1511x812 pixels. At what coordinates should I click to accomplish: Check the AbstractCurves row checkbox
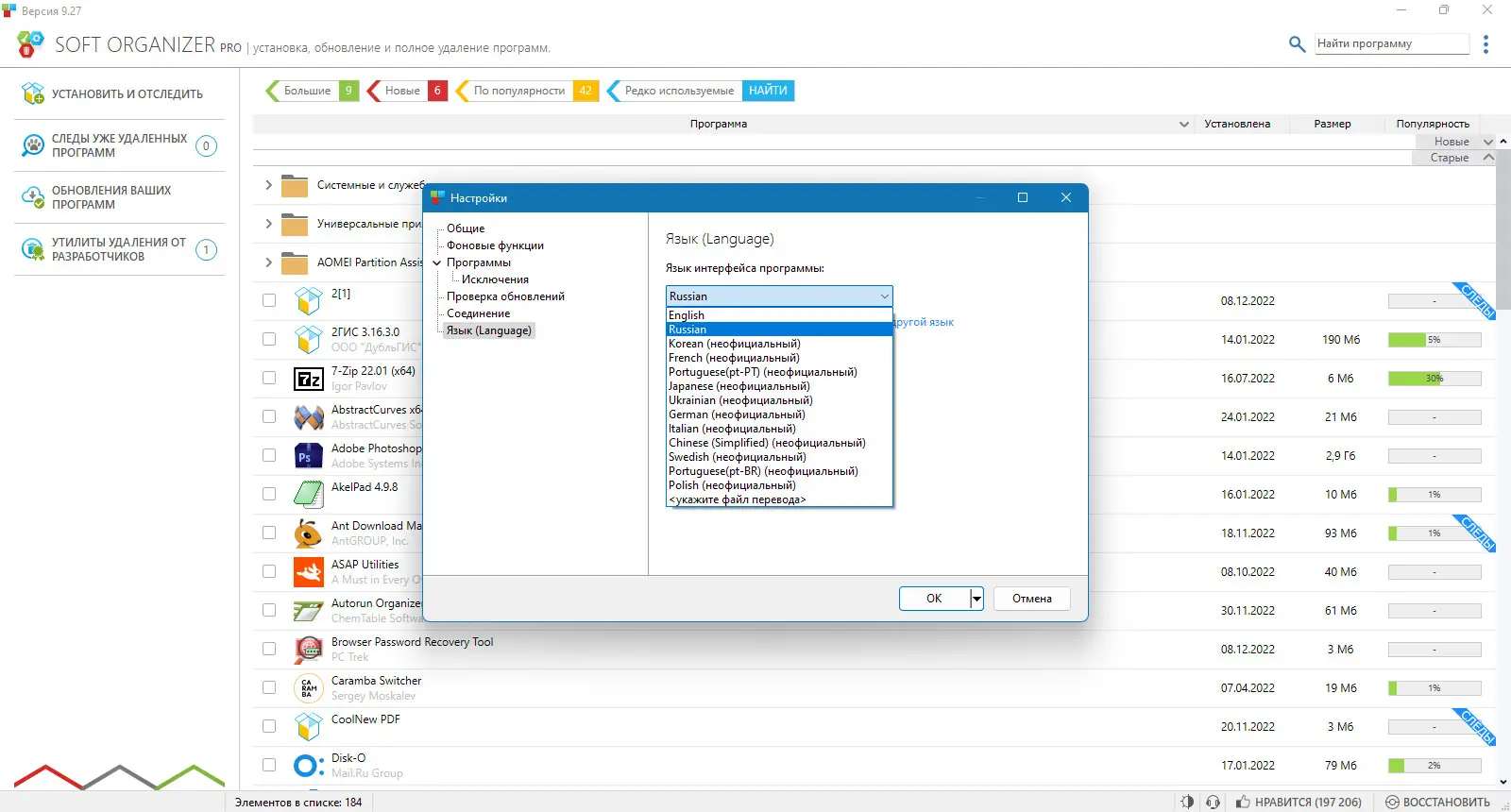pyautogui.click(x=269, y=416)
